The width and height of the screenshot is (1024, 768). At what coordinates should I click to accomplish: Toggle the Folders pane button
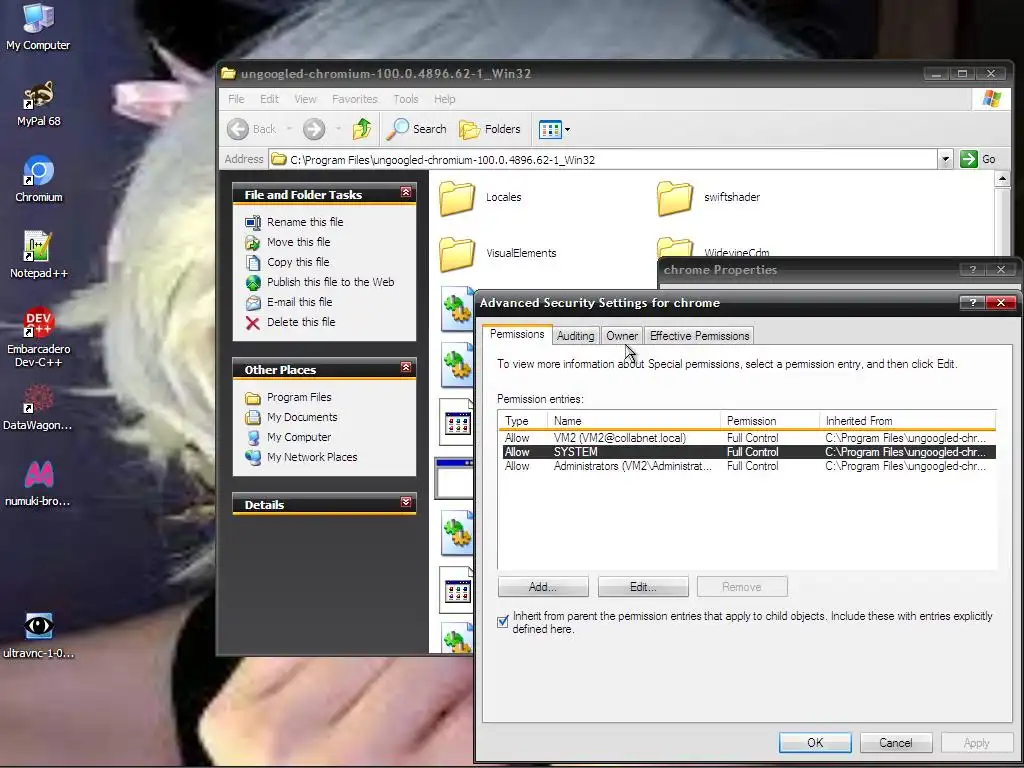(x=490, y=129)
